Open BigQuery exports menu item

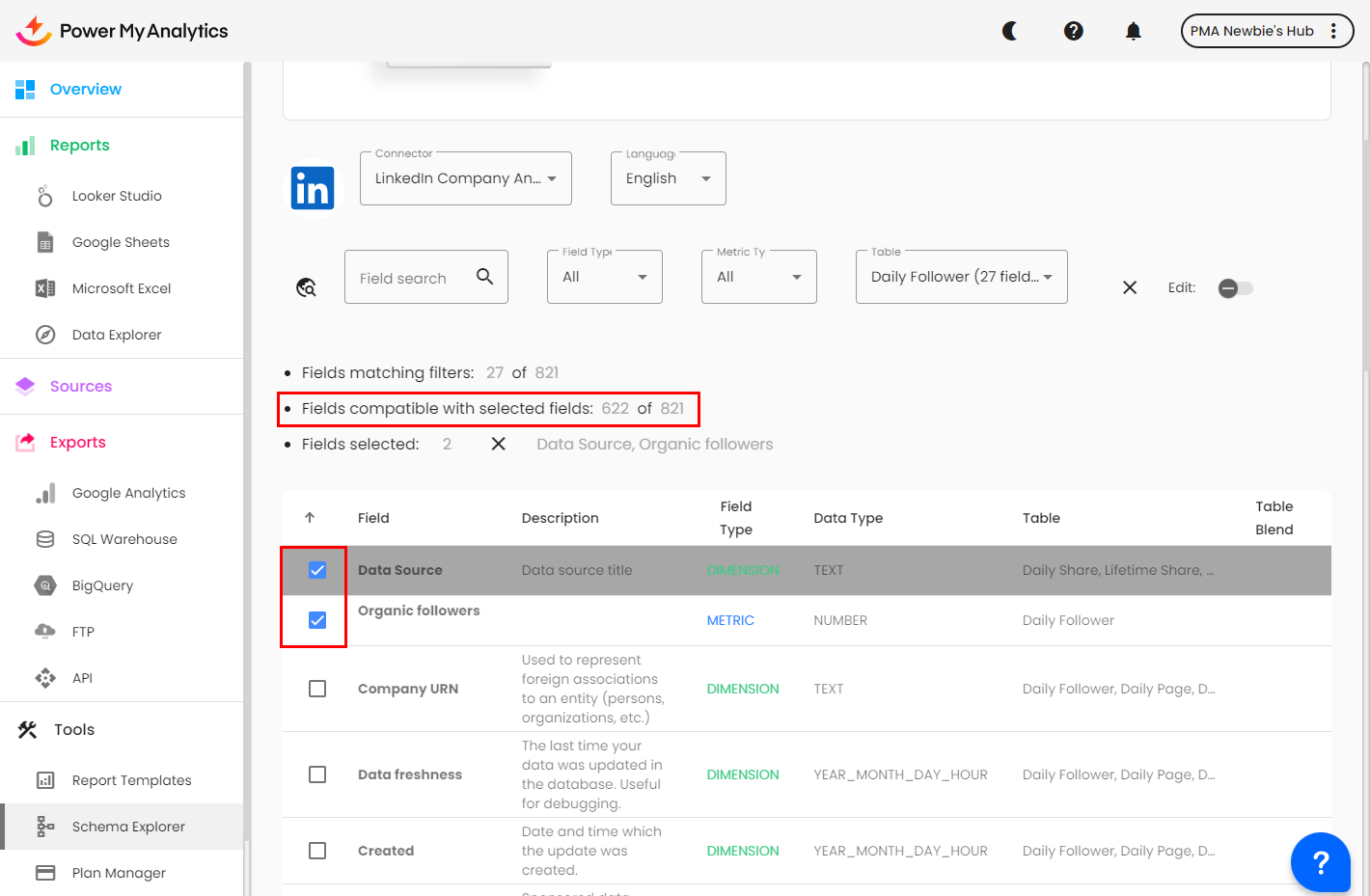click(102, 585)
